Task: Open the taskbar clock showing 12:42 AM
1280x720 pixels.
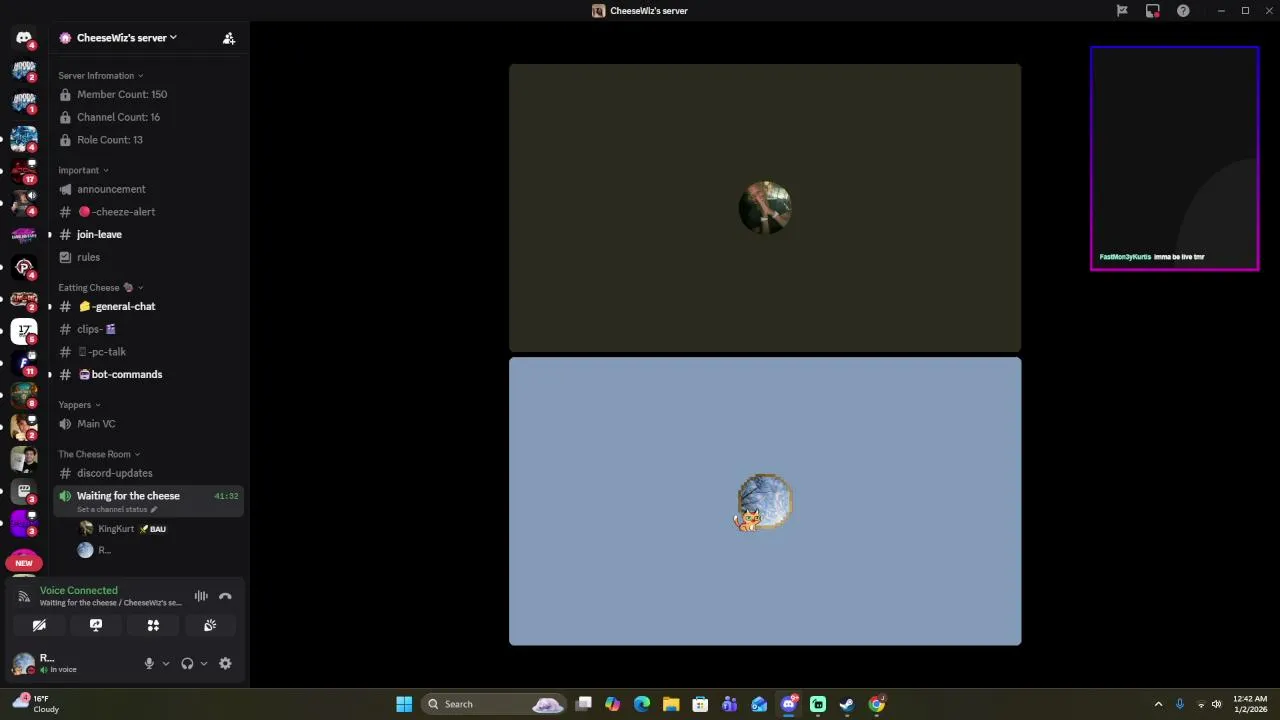Action: click(x=1250, y=704)
